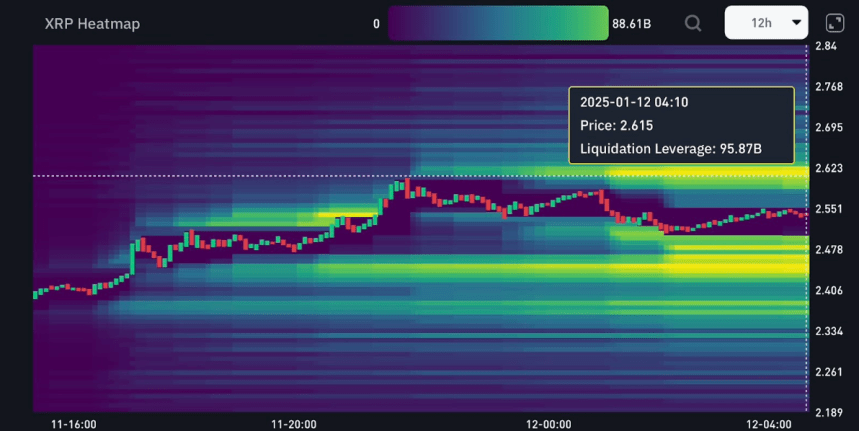The image size is (859, 431).
Task: Open the 12h timeframe dropdown
Action: click(x=765, y=22)
